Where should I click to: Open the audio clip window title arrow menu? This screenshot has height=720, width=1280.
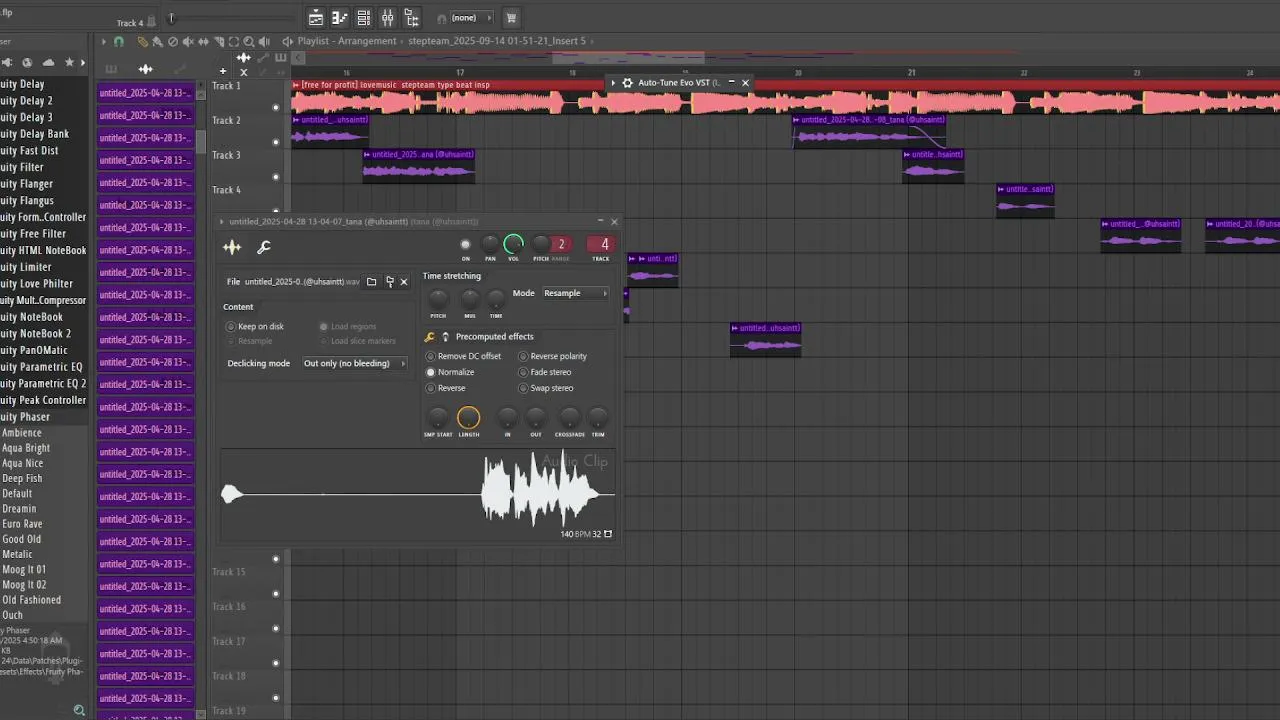tap(222, 222)
